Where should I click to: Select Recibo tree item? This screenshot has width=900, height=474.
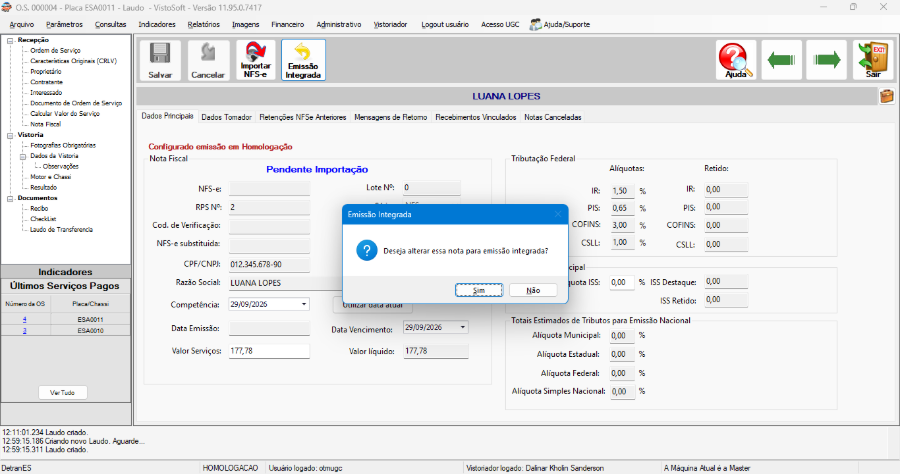[x=39, y=208]
